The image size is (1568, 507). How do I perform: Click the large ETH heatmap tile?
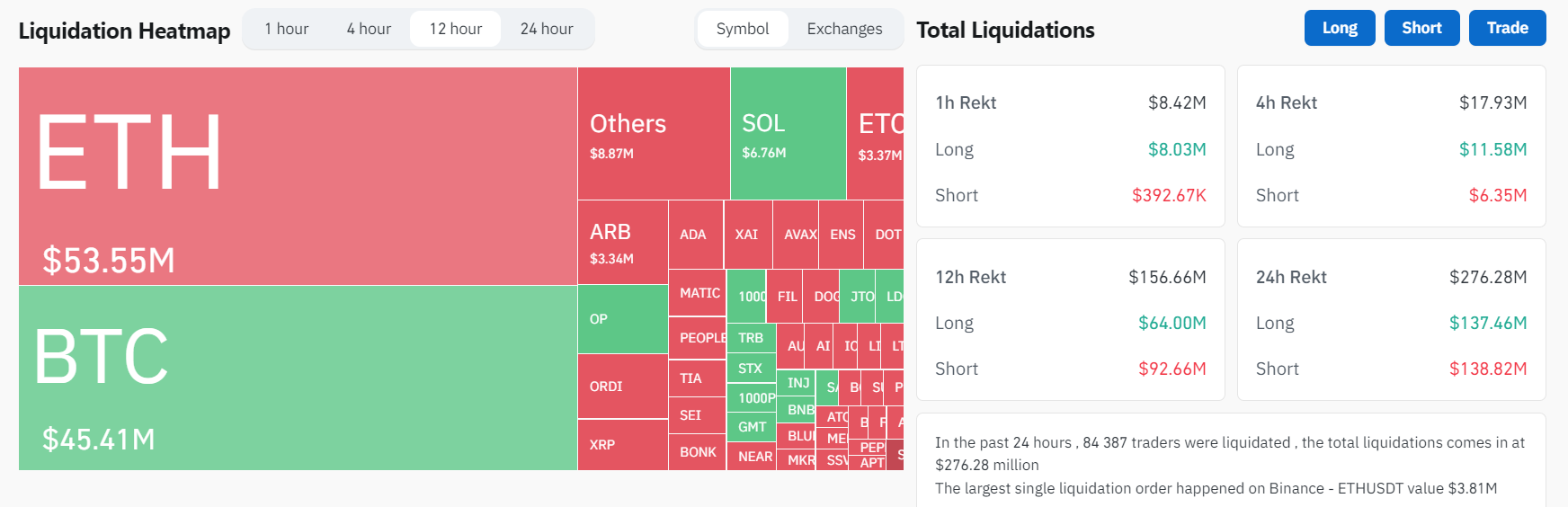(297, 175)
